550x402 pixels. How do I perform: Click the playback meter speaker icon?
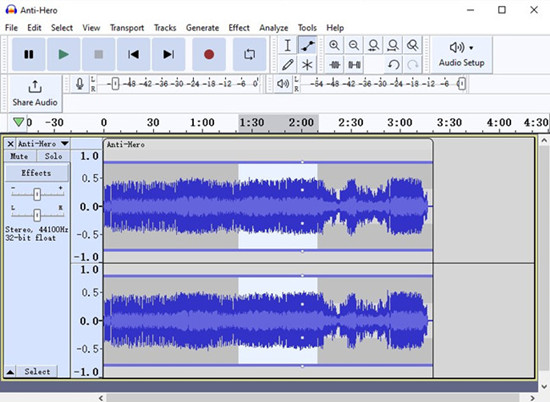click(283, 84)
